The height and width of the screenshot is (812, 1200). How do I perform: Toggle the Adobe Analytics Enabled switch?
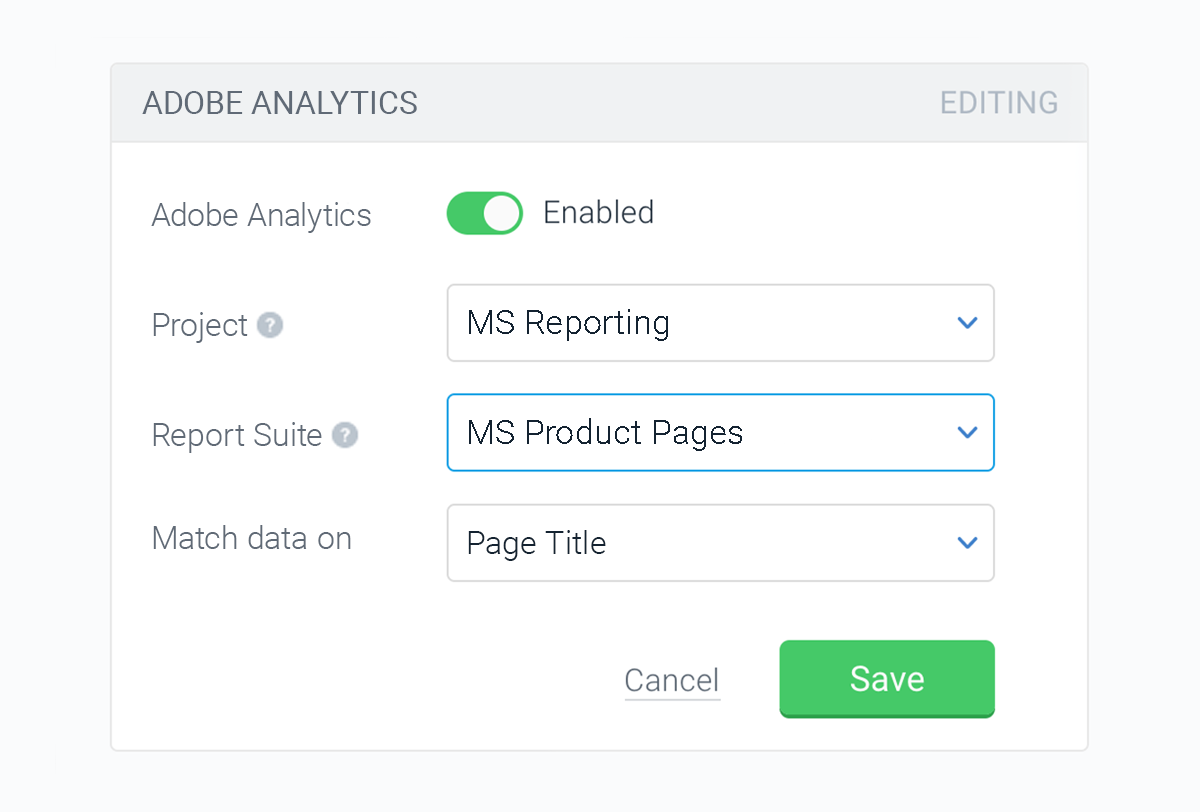484,213
